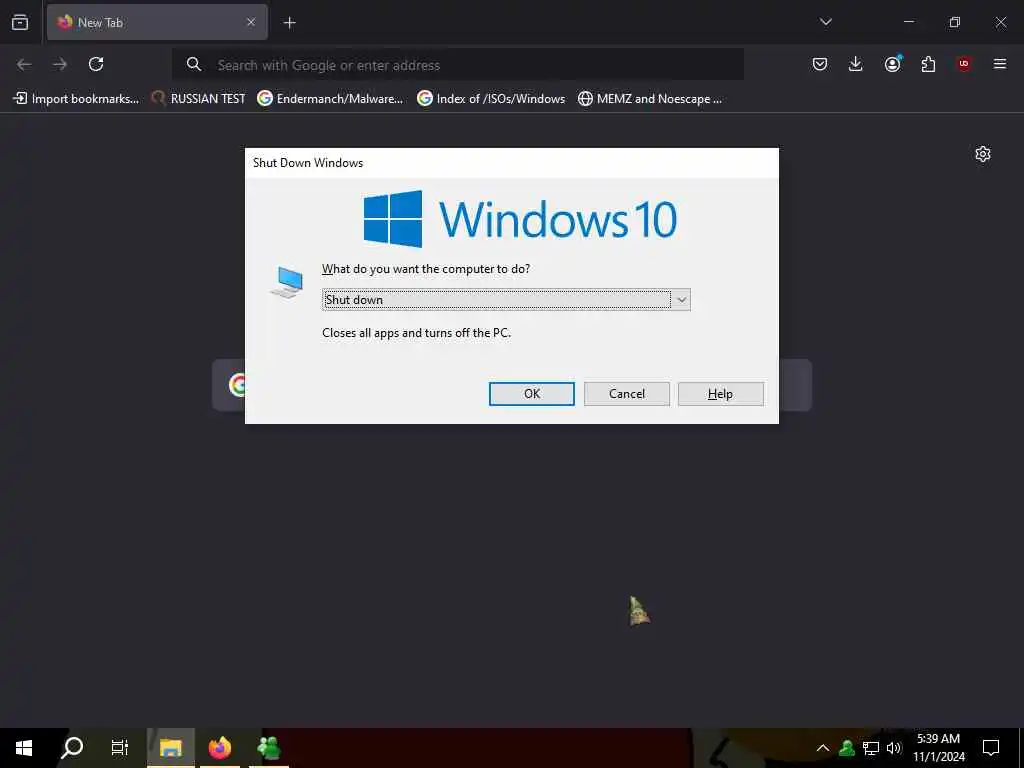Go back one page in Firefox
The height and width of the screenshot is (768, 1024).
click(x=24, y=64)
